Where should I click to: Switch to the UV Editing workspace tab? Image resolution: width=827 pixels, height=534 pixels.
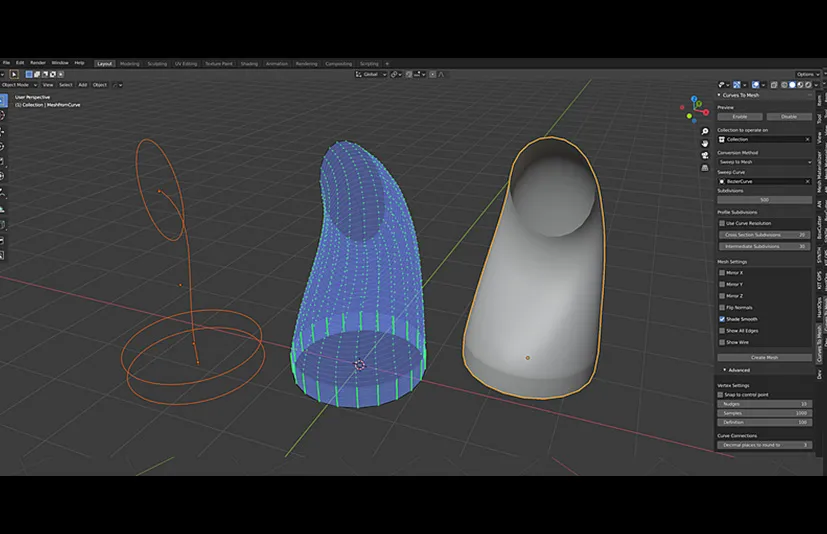186,64
